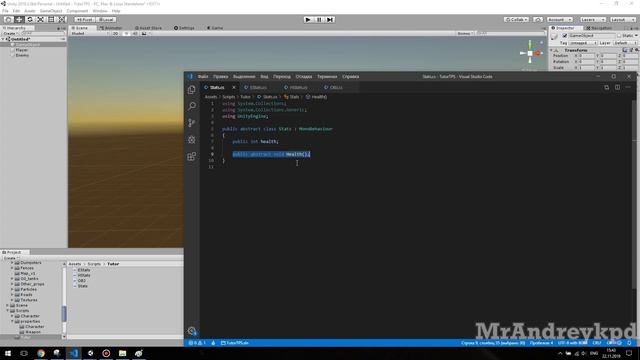
Task: Open Unity Window menu
Action: 100,11
